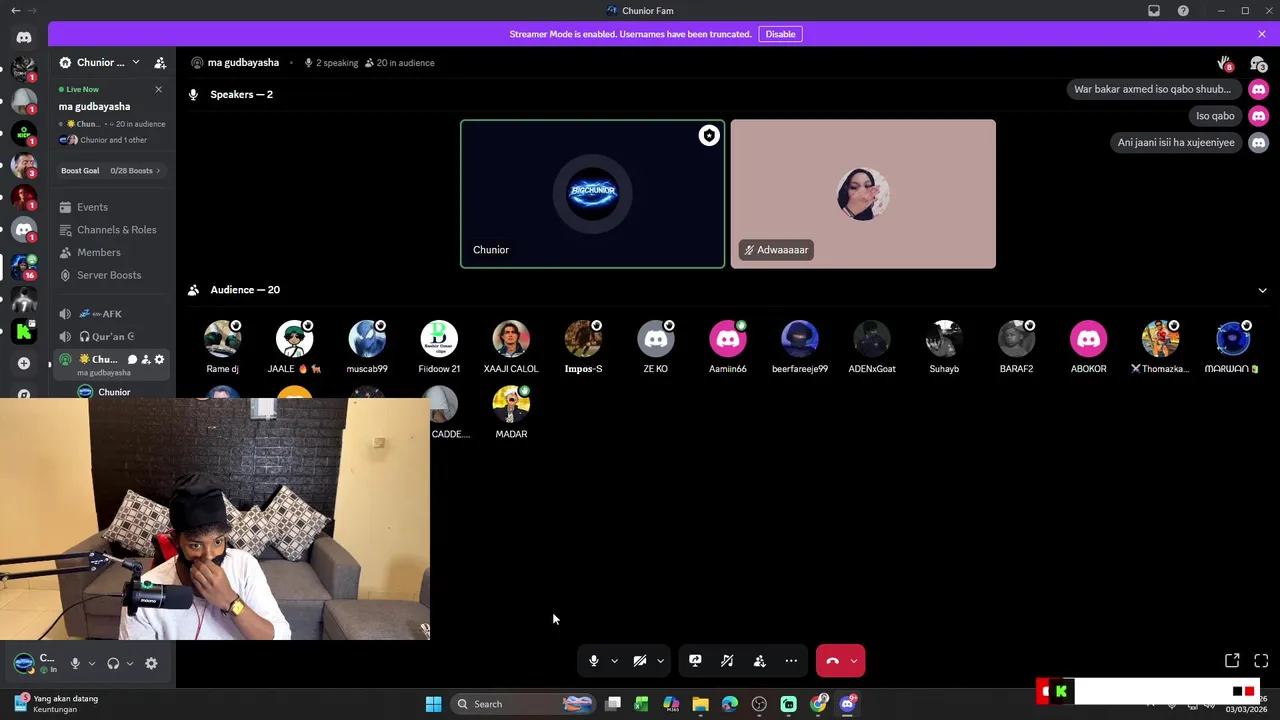Select the Chunior speaker tile
The width and height of the screenshot is (1280, 720).
(592, 194)
